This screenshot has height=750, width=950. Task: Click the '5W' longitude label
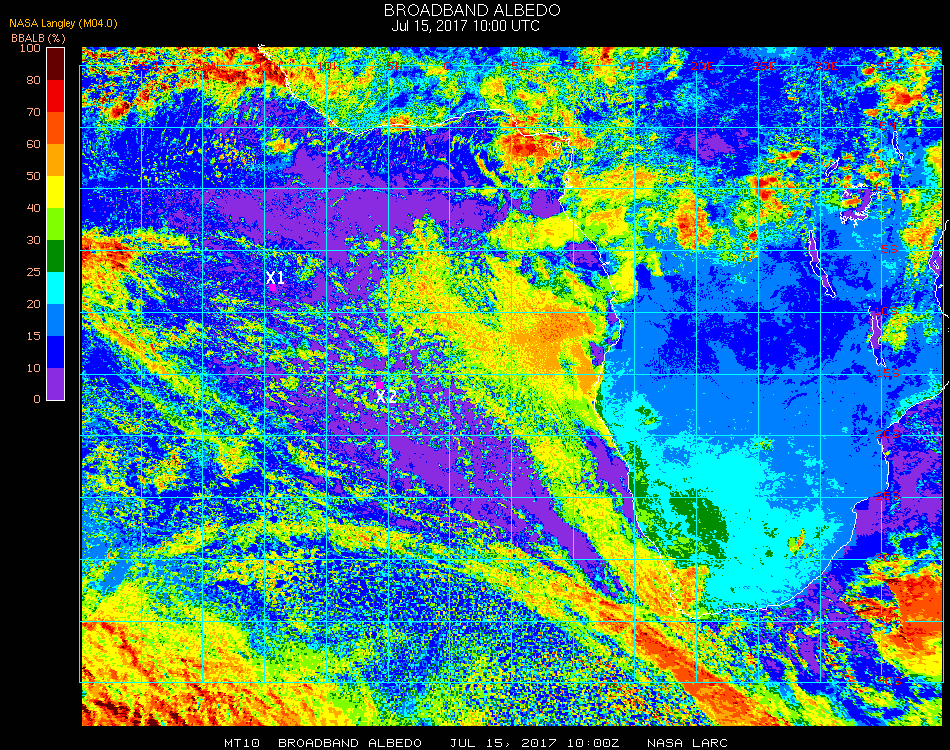coord(395,65)
